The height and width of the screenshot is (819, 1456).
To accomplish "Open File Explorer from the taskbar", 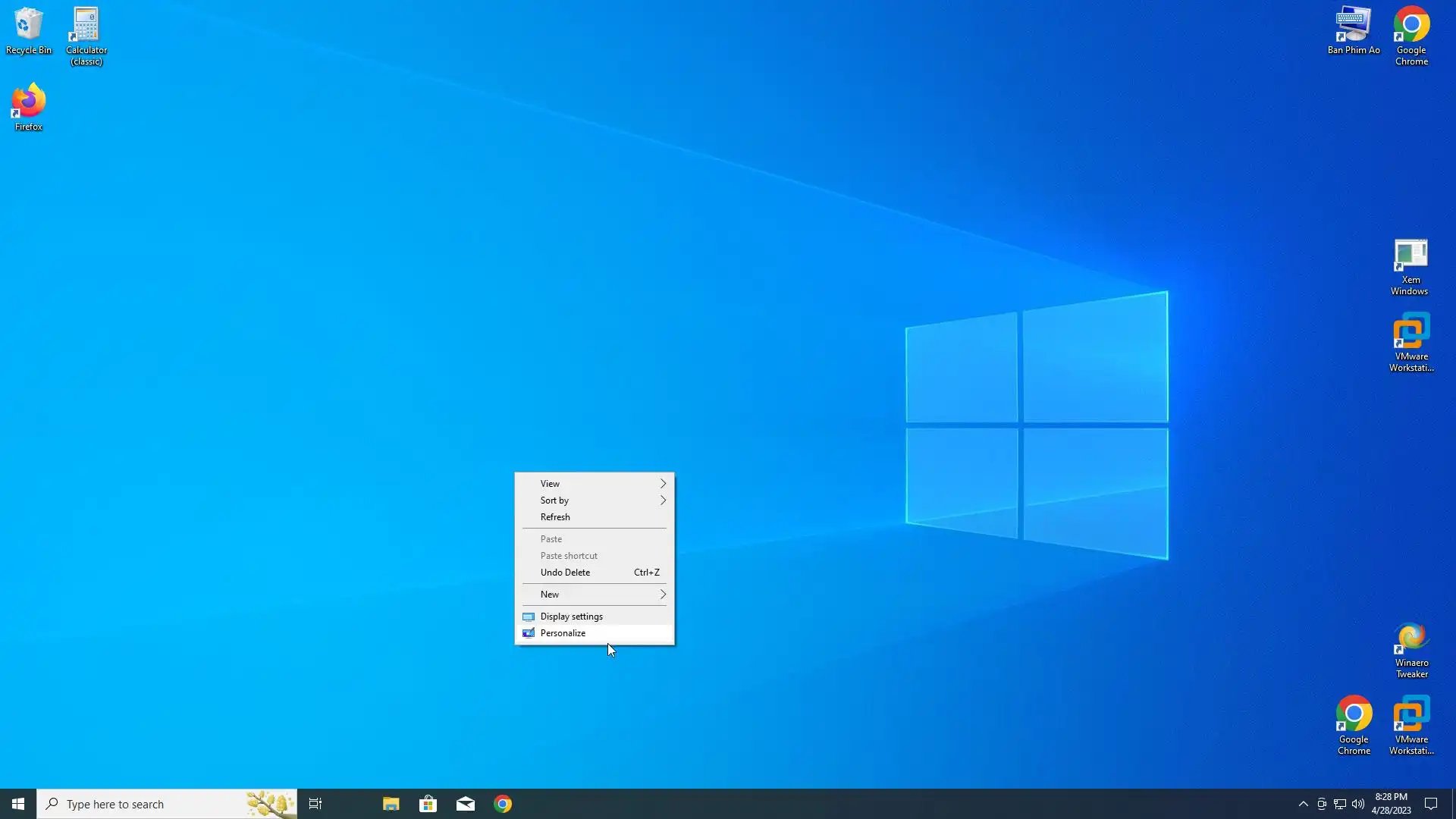I will [x=391, y=804].
